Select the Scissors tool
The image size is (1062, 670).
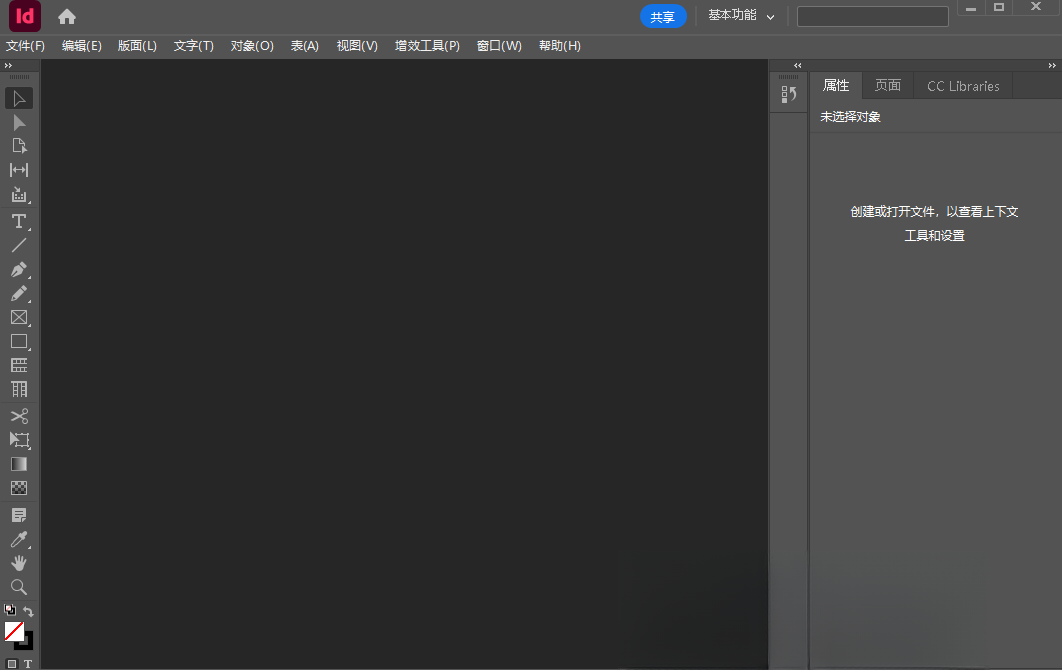click(19, 415)
